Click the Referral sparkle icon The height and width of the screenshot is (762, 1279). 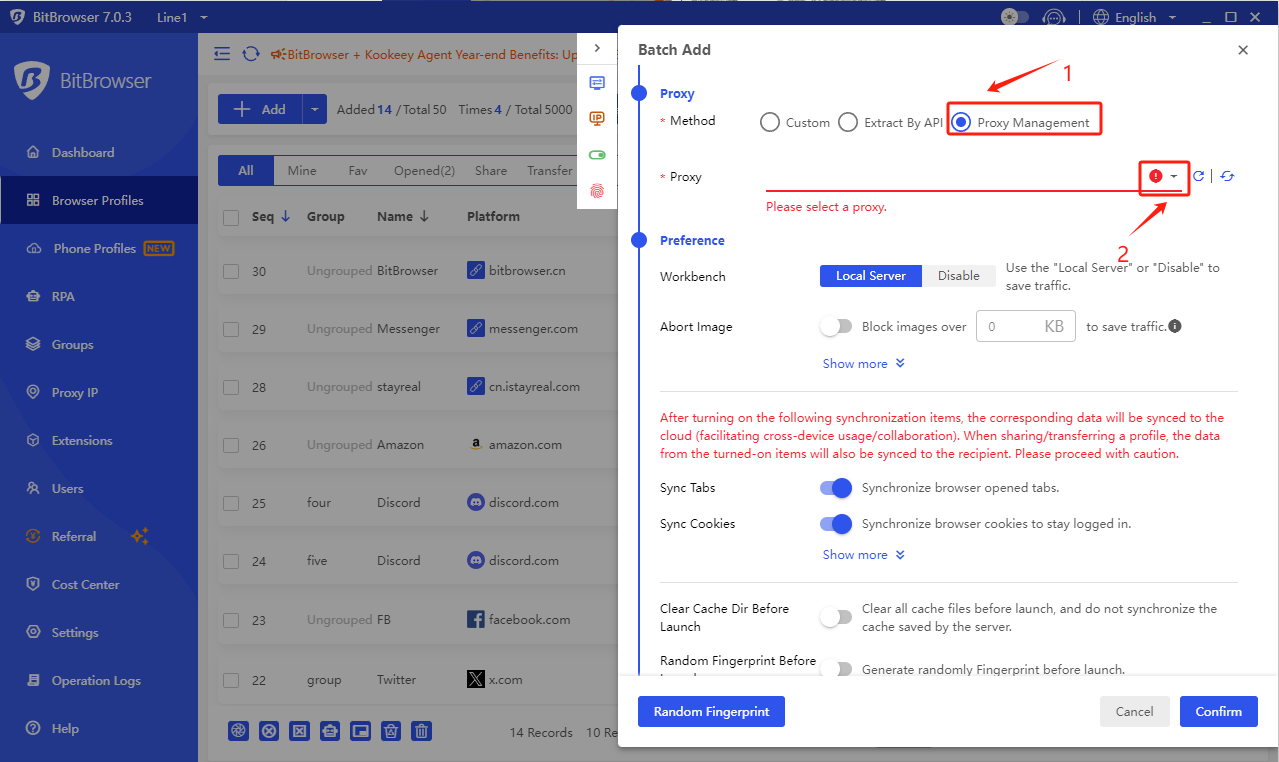[140, 536]
